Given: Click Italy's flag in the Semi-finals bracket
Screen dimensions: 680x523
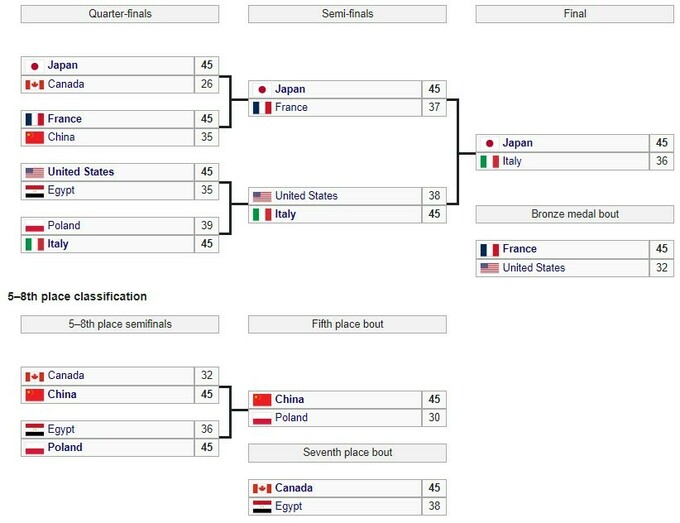Looking at the screenshot, I should point(262,214).
